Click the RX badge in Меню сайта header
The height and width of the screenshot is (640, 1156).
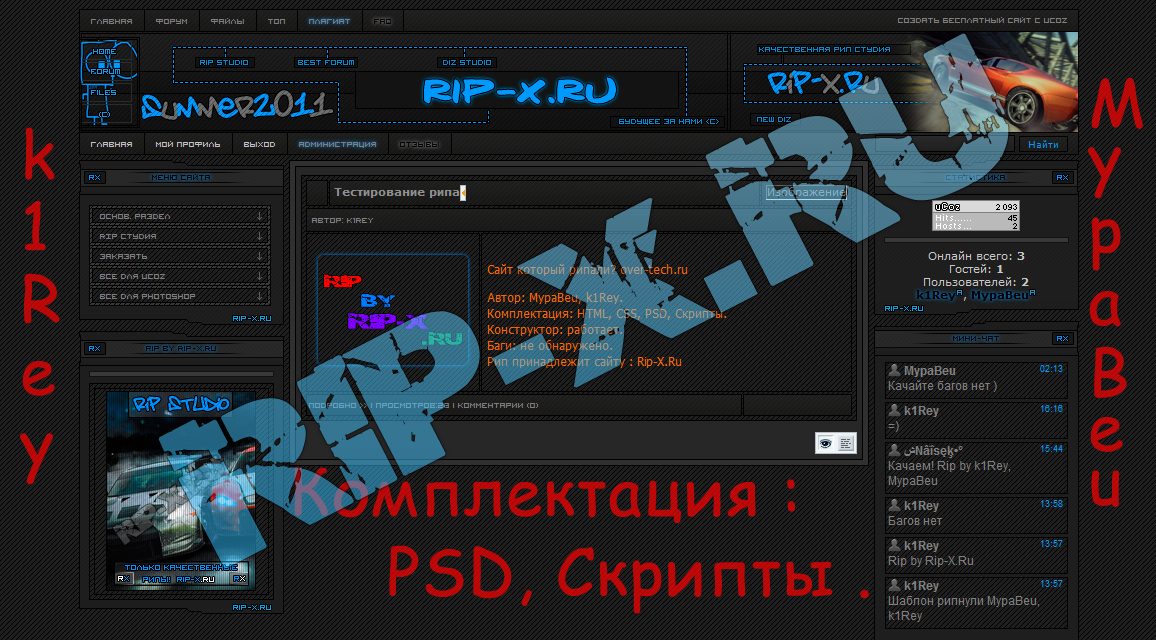[x=94, y=178]
